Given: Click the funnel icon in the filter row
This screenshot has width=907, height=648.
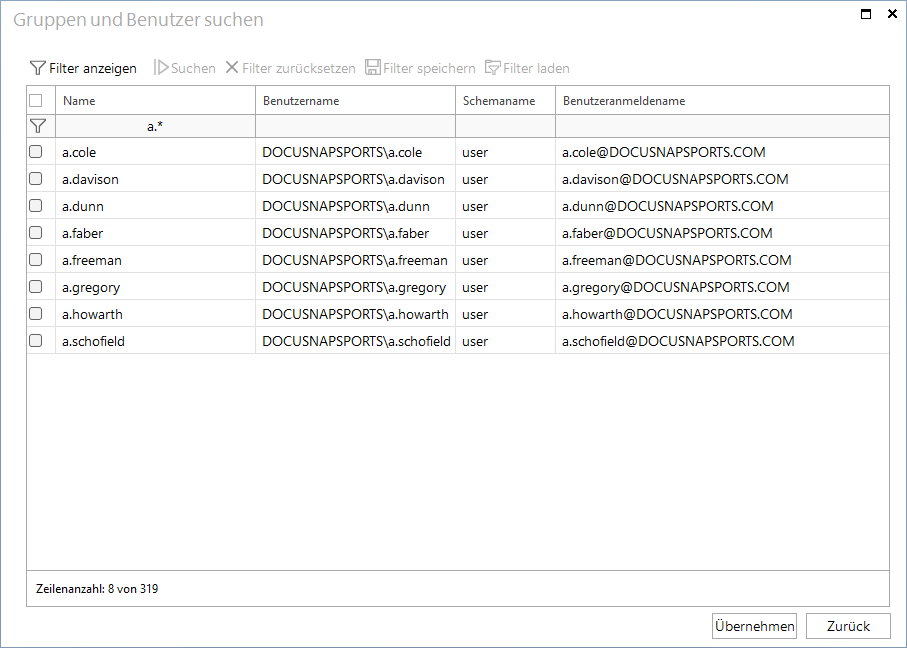Looking at the screenshot, I should 38,126.
